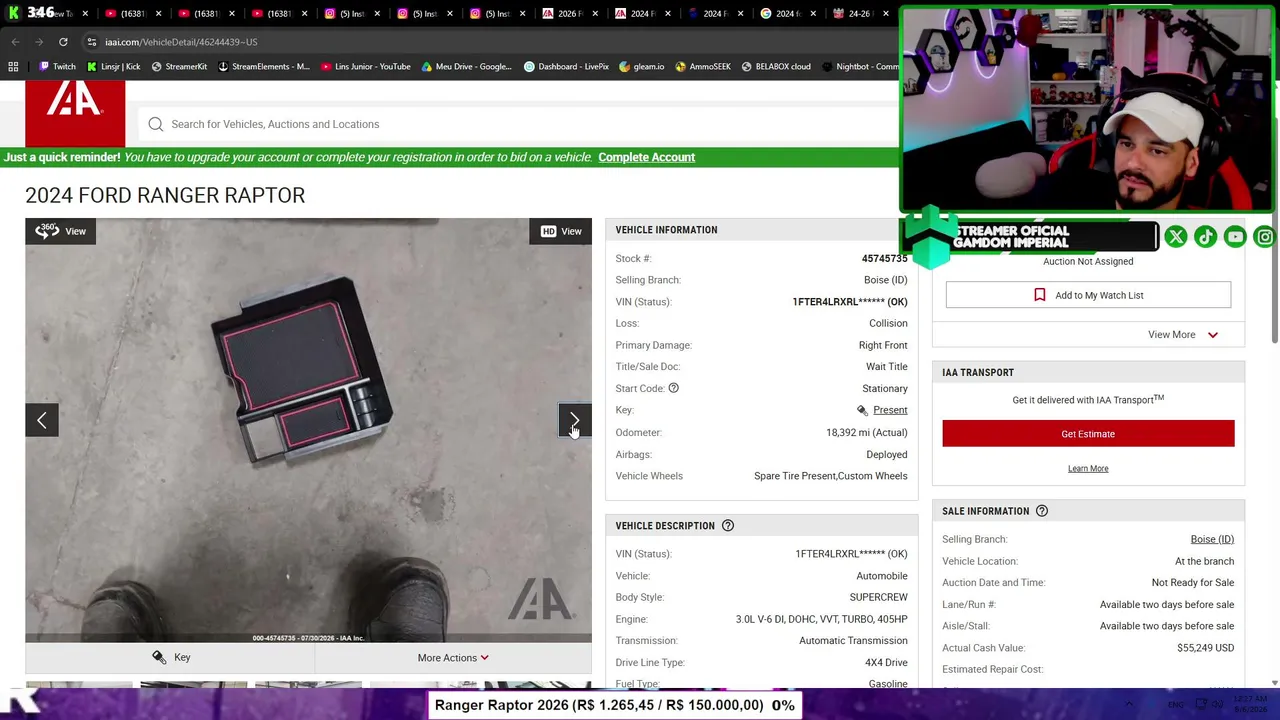The image size is (1280, 720).
Task: Open the AmmoSEEK bookmark
Action: point(703,67)
